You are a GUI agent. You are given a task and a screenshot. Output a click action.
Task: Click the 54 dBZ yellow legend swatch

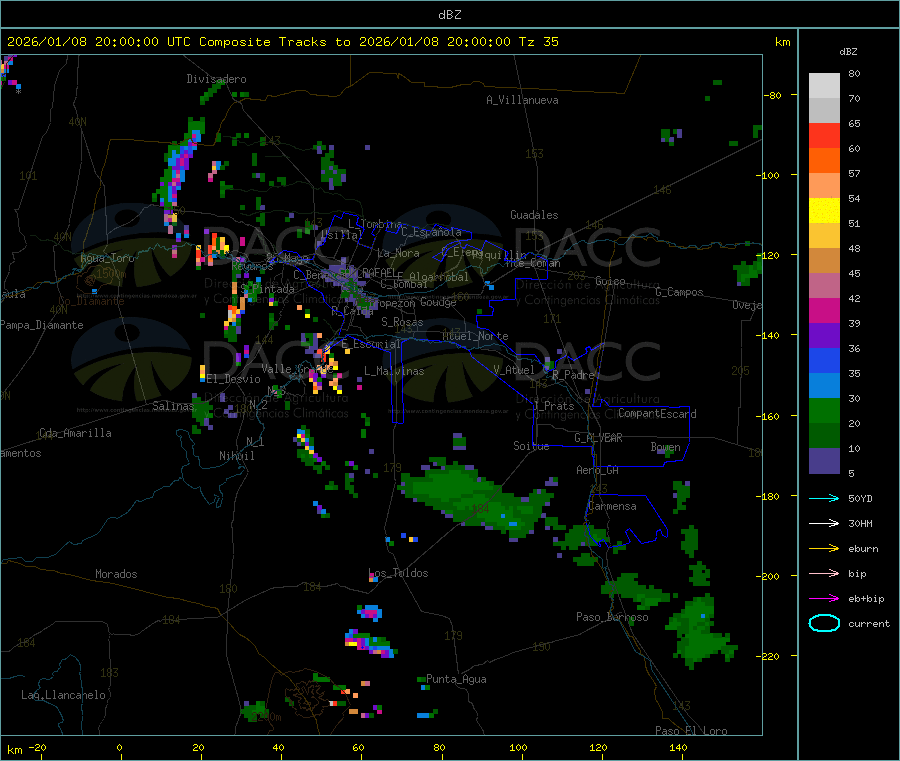pos(824,211)
